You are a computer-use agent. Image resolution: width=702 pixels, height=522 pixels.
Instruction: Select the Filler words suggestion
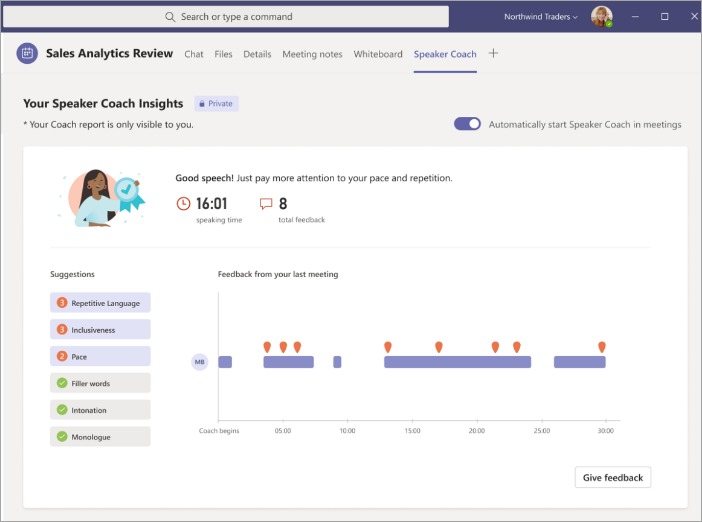tap(100, 383)
